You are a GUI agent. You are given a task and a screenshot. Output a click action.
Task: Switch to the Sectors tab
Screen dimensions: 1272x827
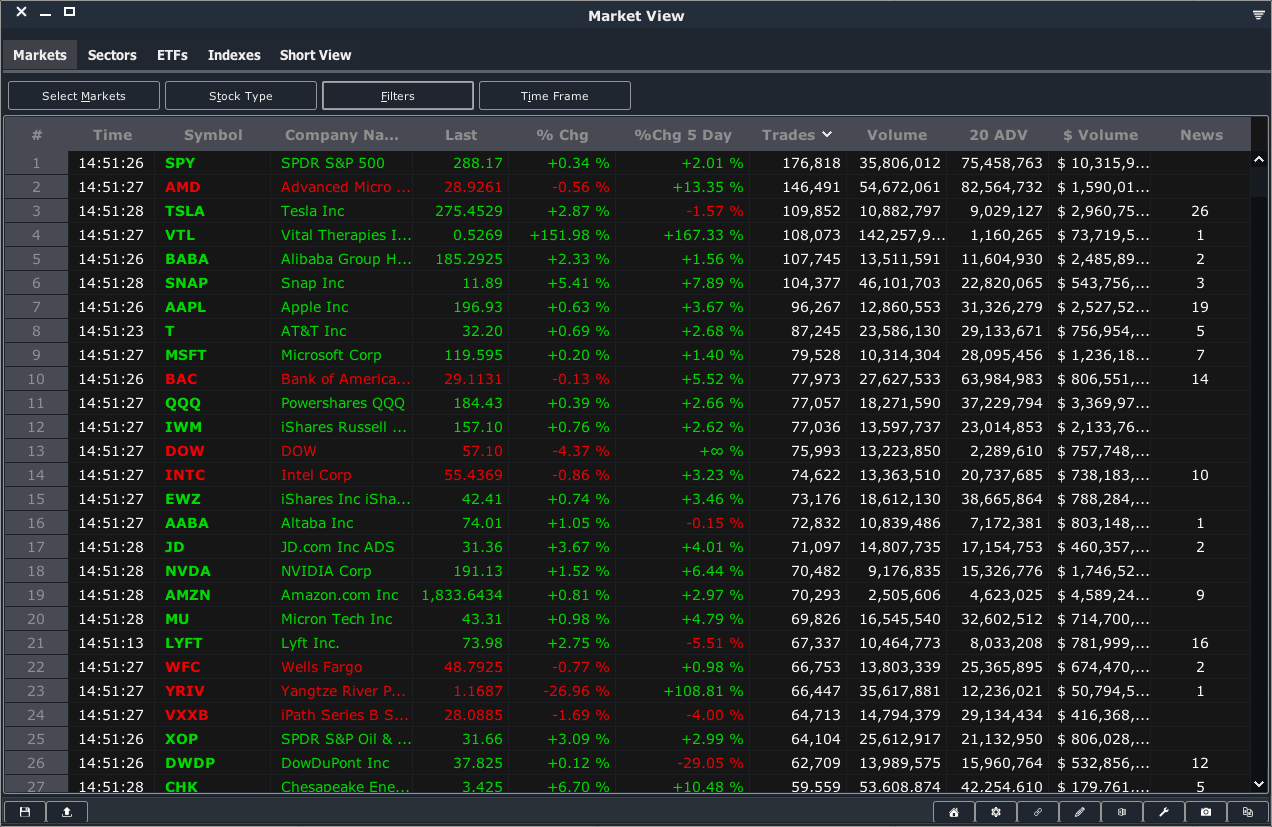(x=112, y=55)
